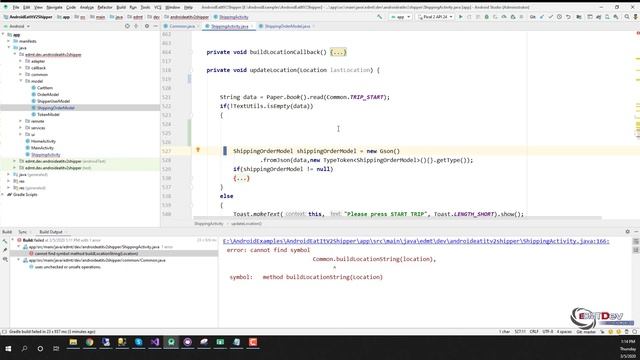Image resolution: width=640 pixels, height=360 pixels.
Task: Click the Windows Start button
Action: click(8, 349)
